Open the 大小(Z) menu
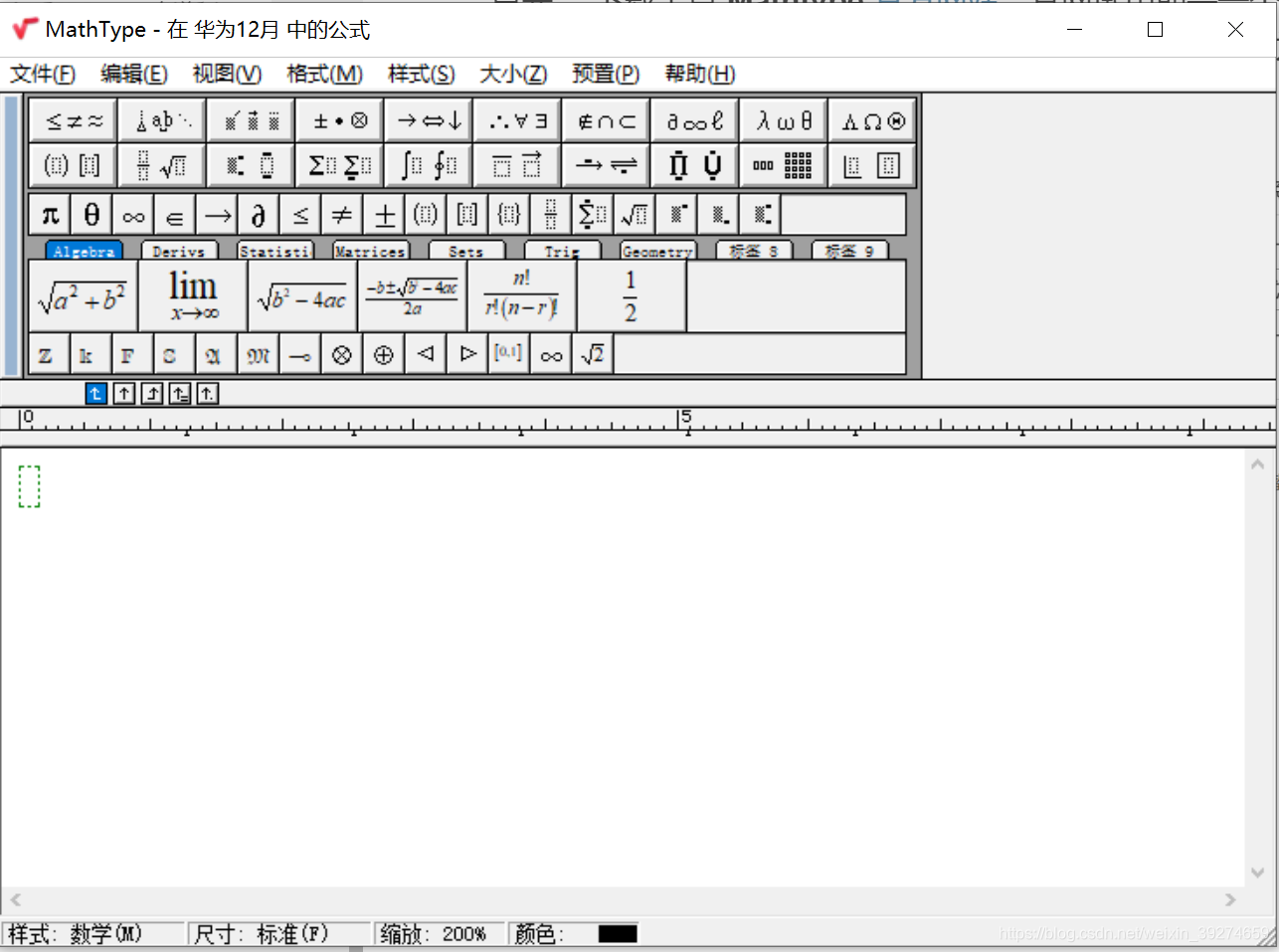This screenshot has width=1279, height=952. point(513,74)
